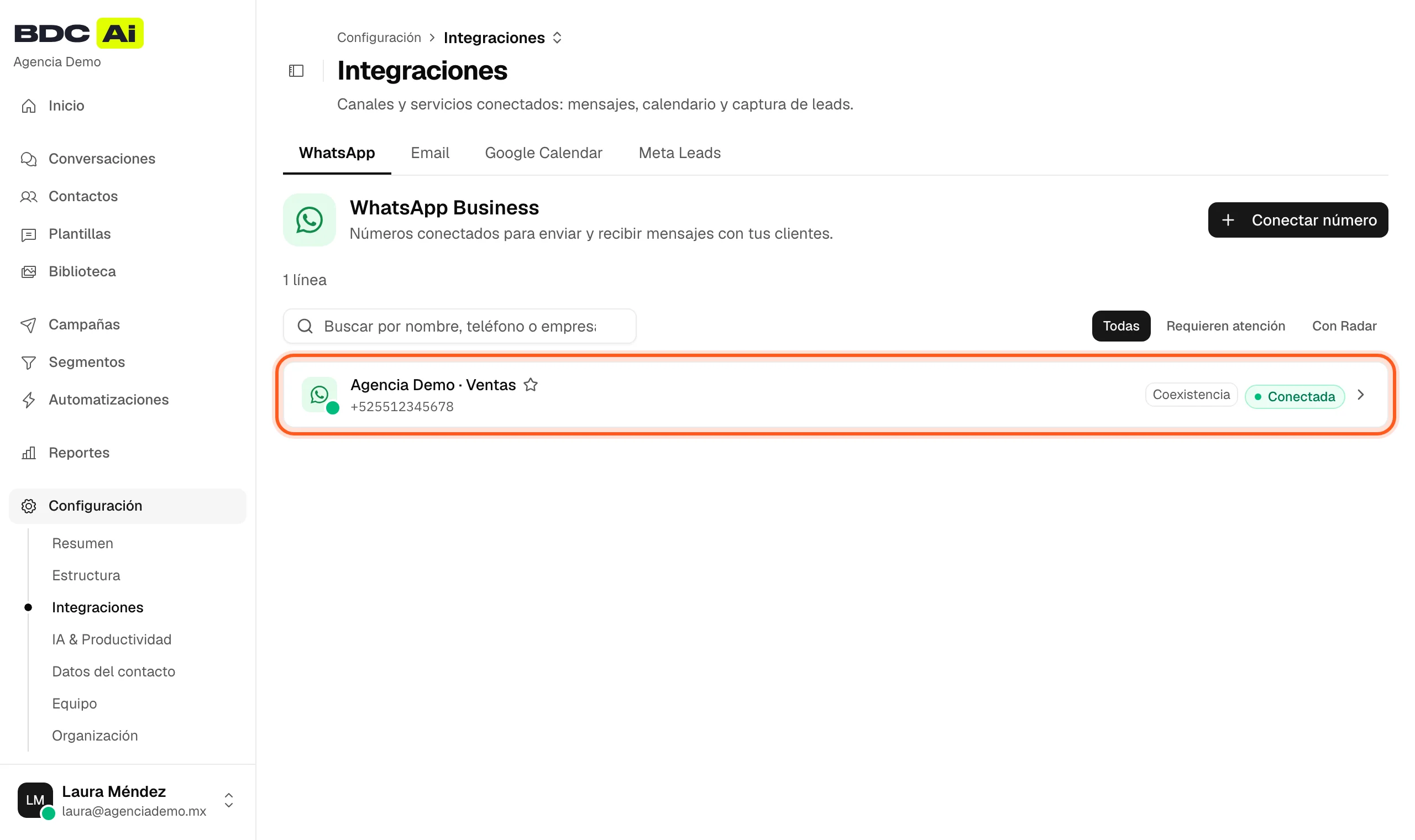Open Reportes section
Screen dimensions: 1415x840
(128, 453)
